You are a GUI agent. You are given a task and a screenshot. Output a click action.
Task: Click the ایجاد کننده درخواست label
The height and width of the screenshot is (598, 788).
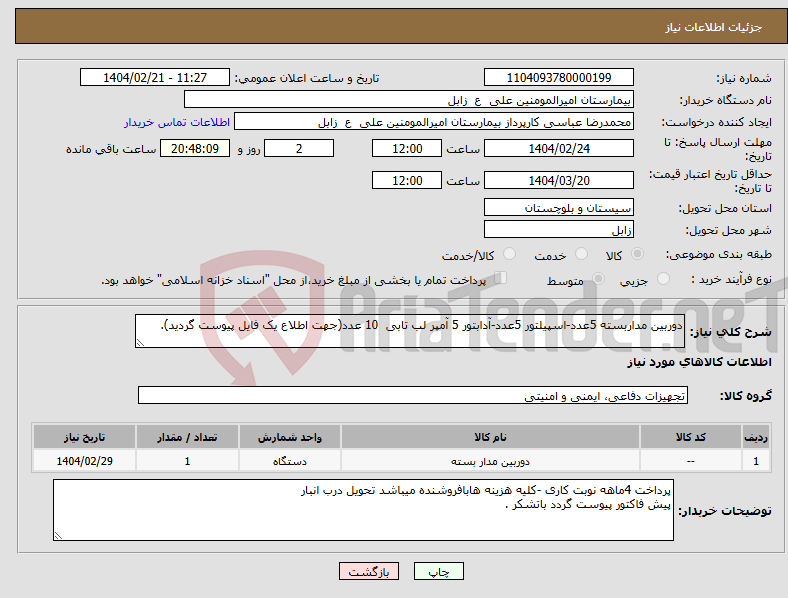click(717, 123)
